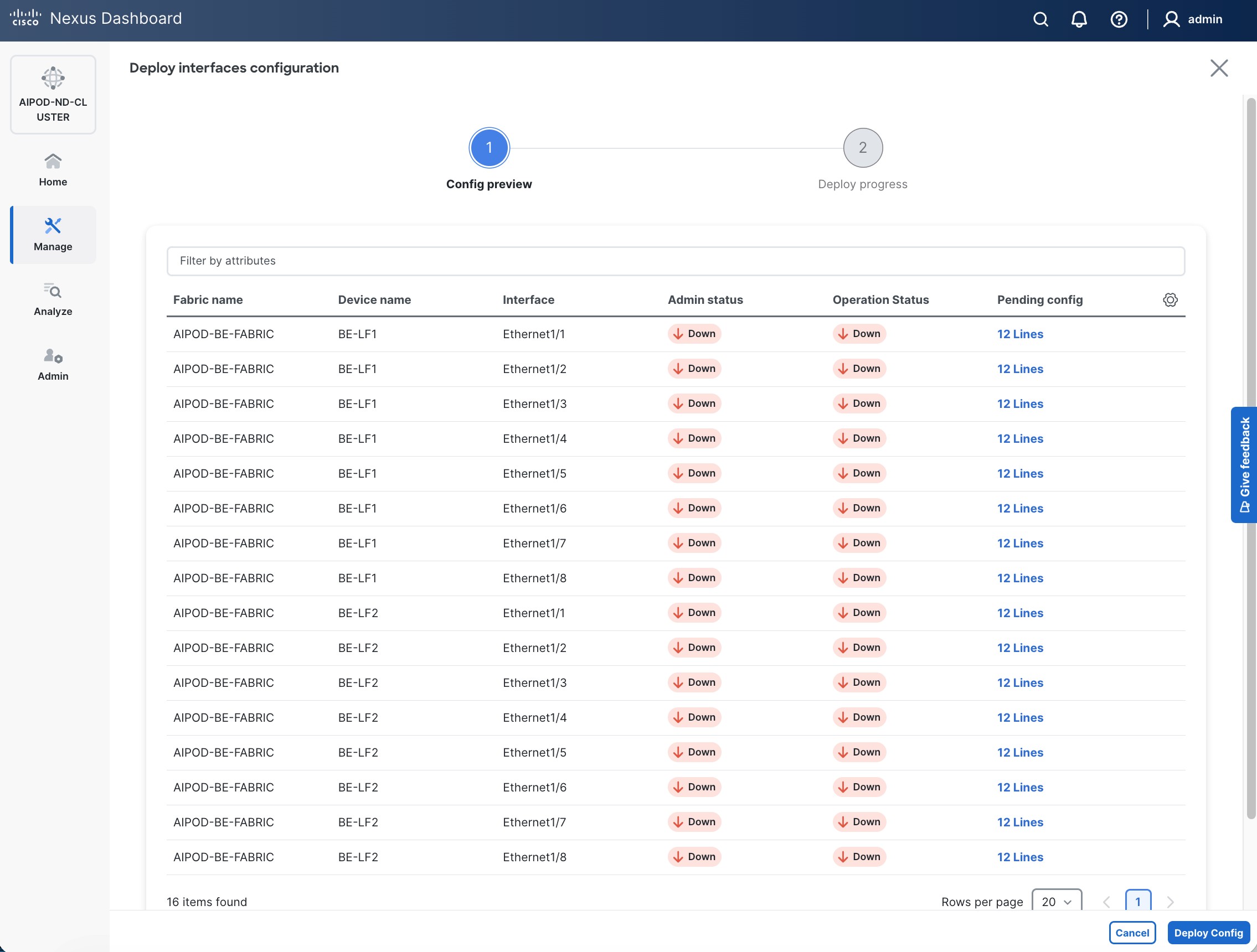This screenshot has height=952, width=1257.
Task: Go to Home in the sidebar
Action: point(53,169)
